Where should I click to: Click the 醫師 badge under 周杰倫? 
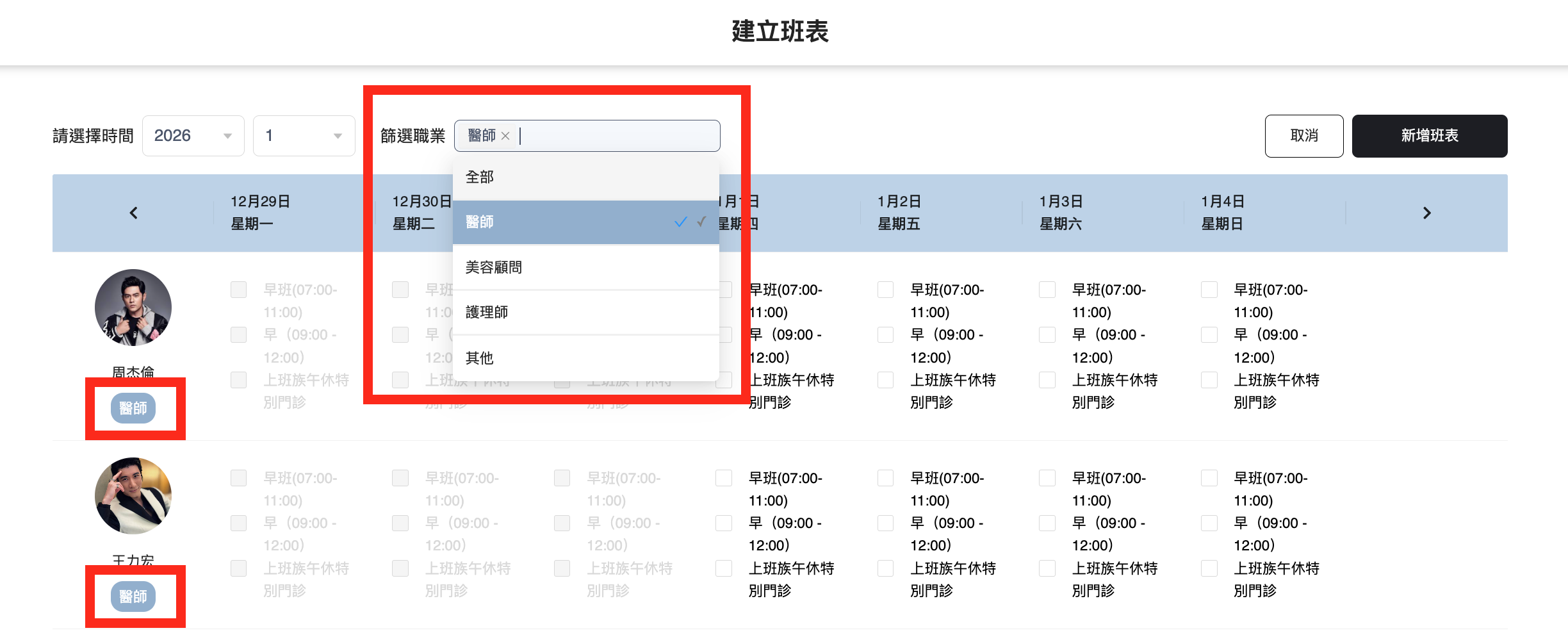[x=133, y=408]
